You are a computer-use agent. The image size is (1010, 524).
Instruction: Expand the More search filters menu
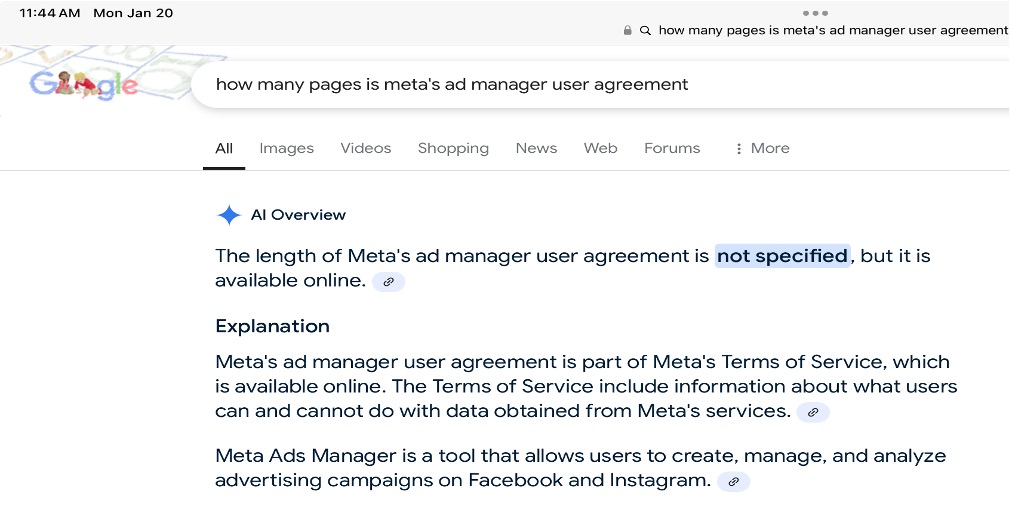pos(761,148)
